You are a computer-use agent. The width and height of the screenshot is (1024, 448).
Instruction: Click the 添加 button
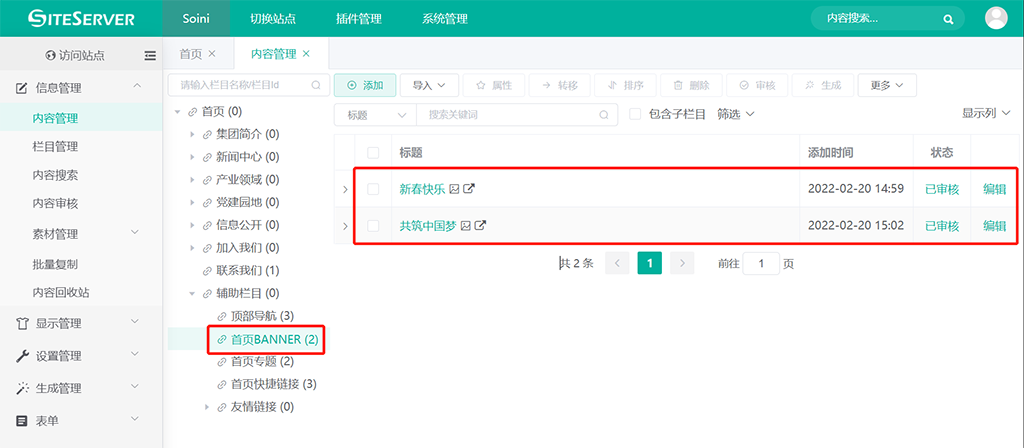click(365, 86)
